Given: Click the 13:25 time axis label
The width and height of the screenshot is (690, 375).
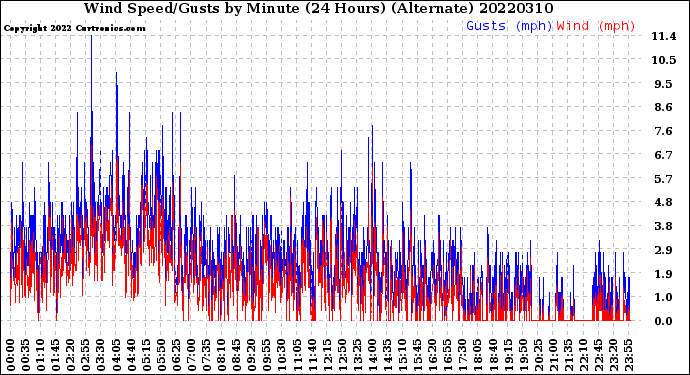Looking at the screenshot, I should (357, 355).
